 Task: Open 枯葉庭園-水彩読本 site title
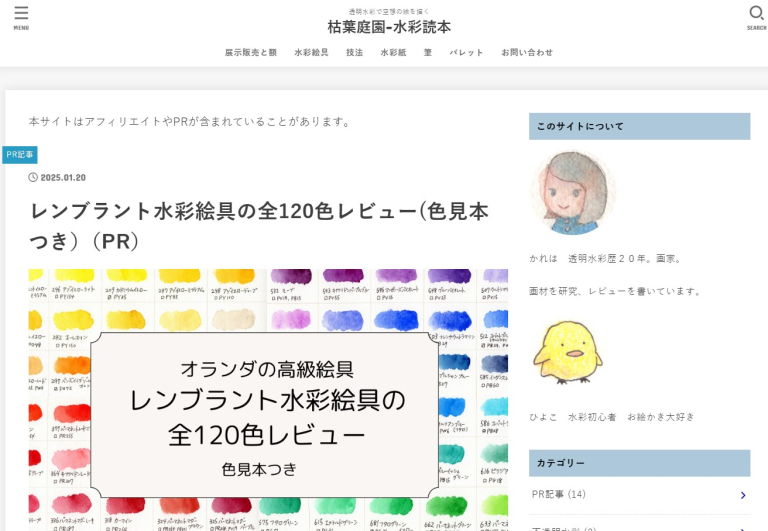pos(388,27)
